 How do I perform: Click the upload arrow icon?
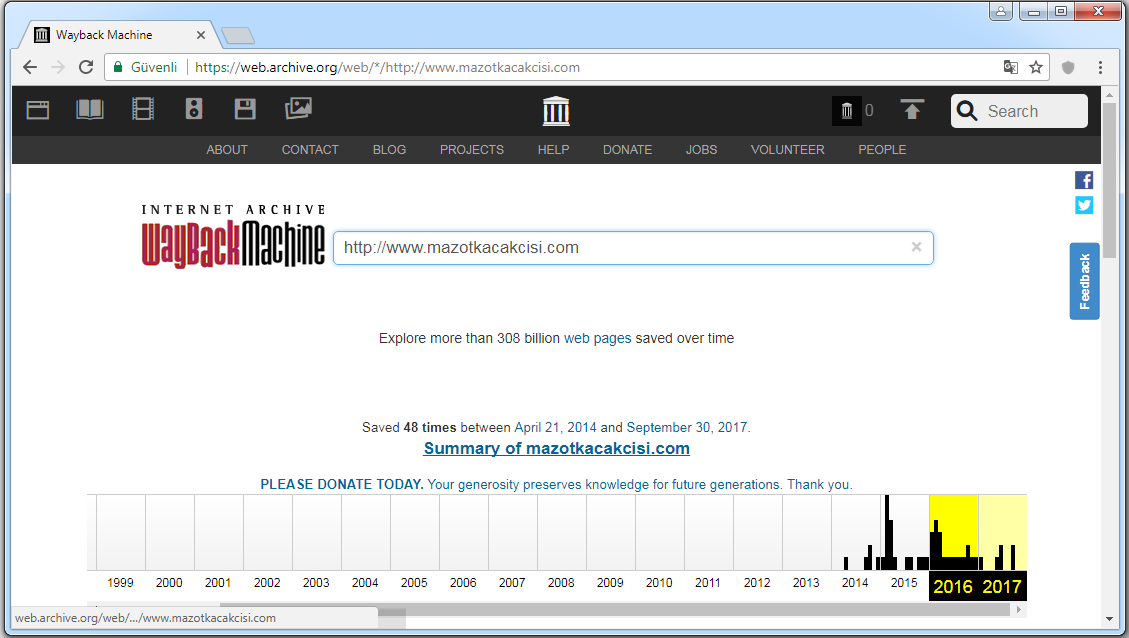click(x=912, y=110)
